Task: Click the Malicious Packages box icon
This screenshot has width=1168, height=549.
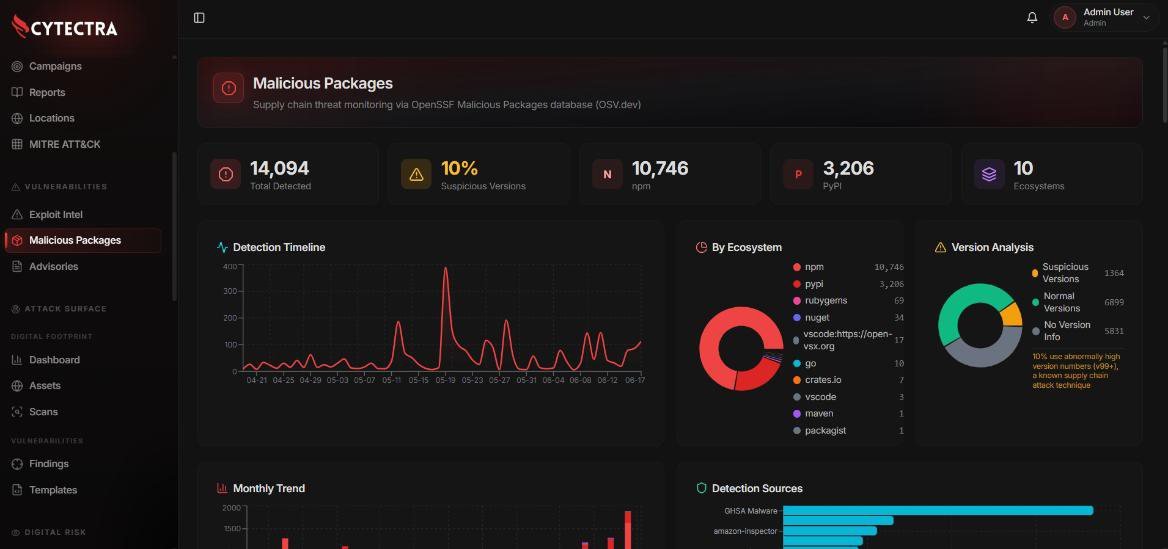Action: coord(17,241)
